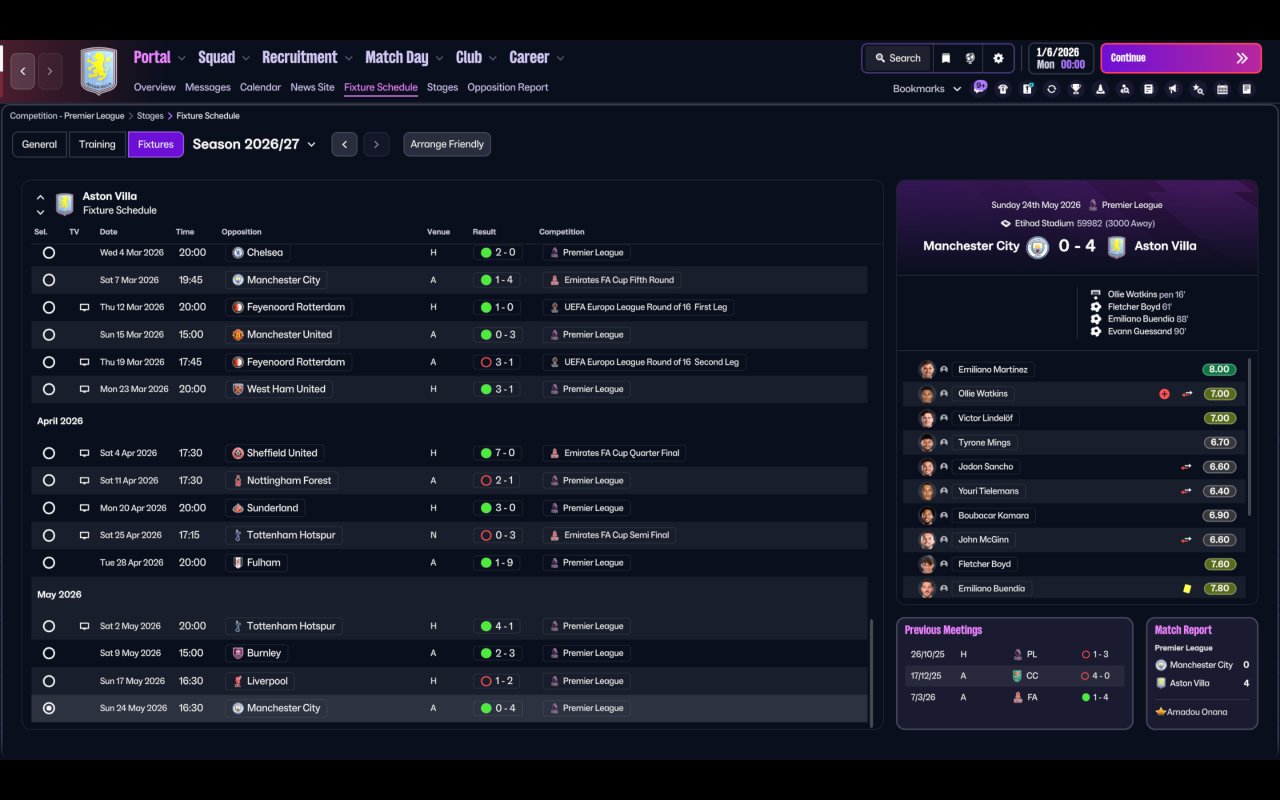
Task: Click the Sheffield United club badge
Action: (x=238, y=453)
